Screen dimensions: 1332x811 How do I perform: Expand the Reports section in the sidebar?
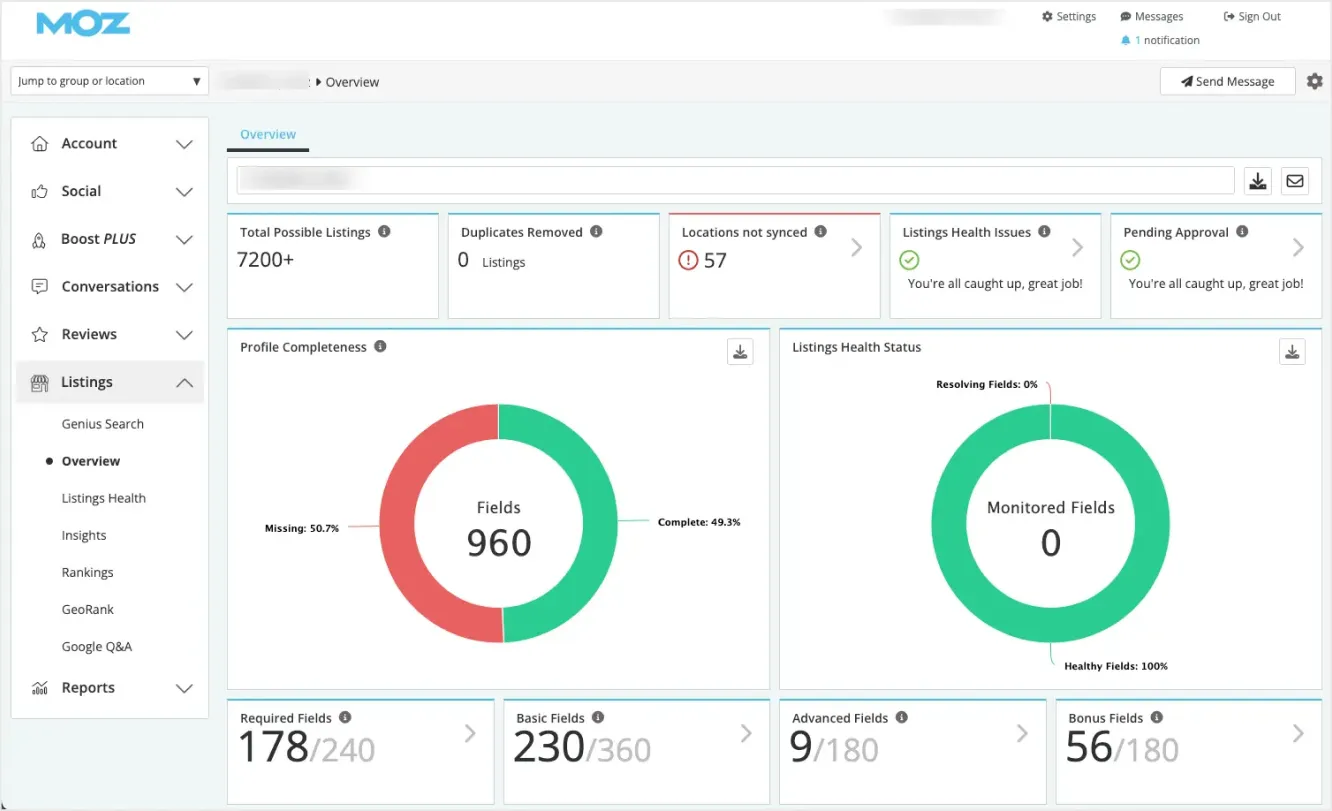click(184, 688)
